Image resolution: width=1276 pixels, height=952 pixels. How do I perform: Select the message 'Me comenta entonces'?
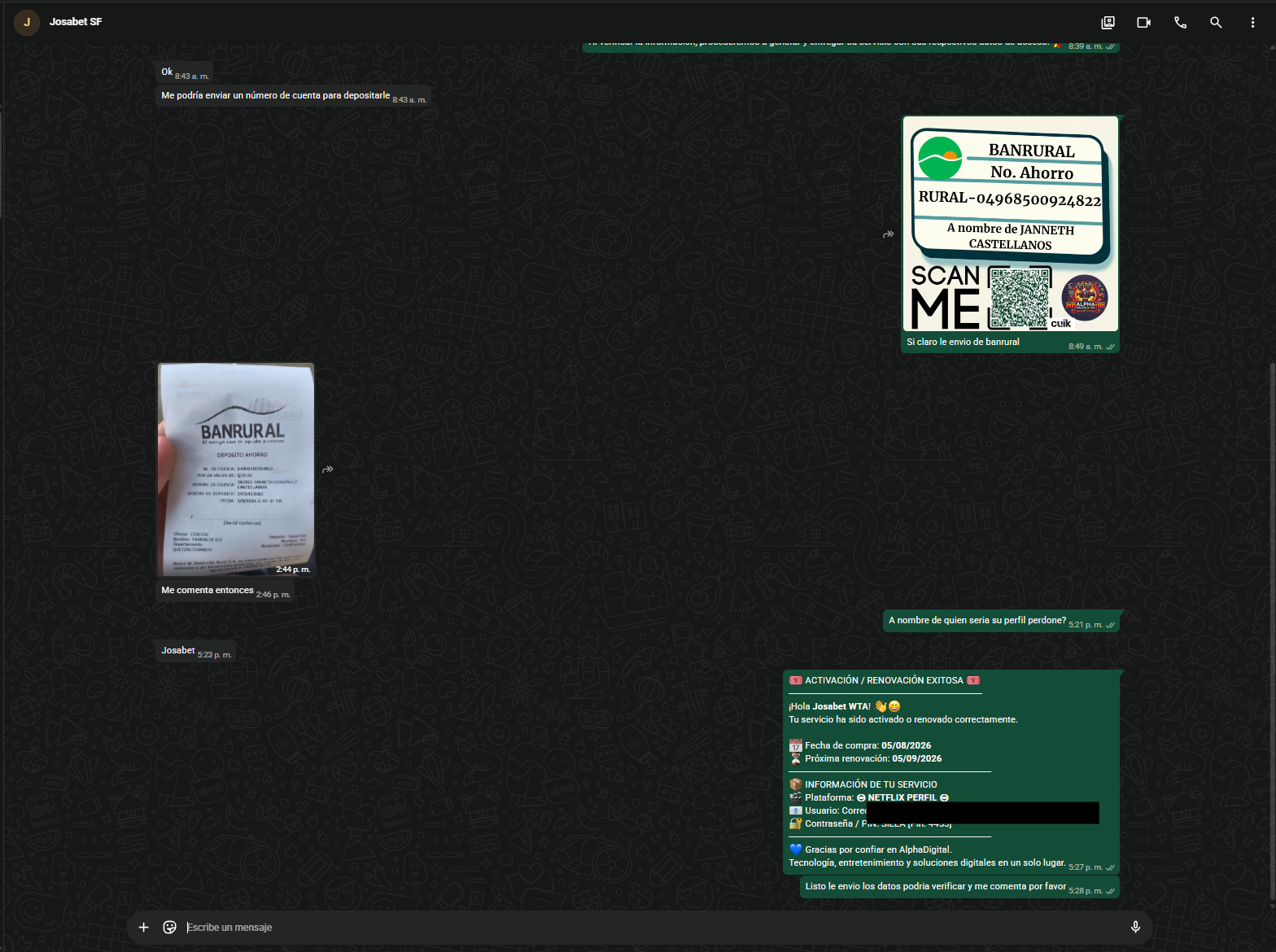point(225,591)
